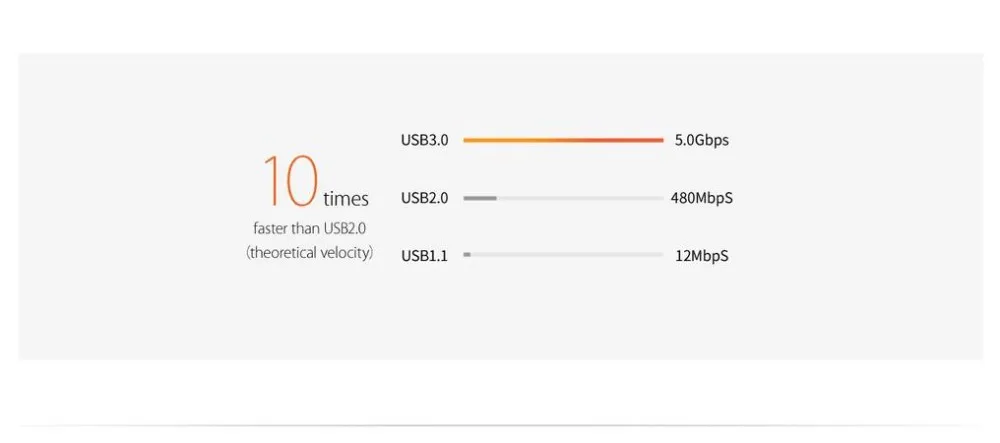Click the word times beside the 10
This screenshot has height=443, width=1000.
point(346,199)
